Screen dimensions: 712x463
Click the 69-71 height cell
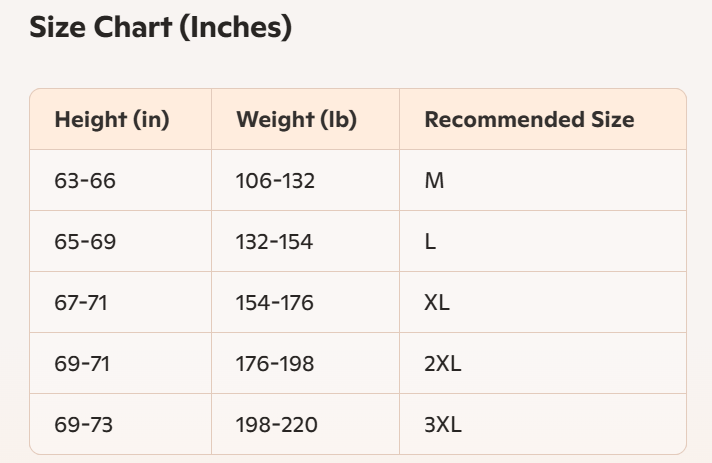(83, 364)
